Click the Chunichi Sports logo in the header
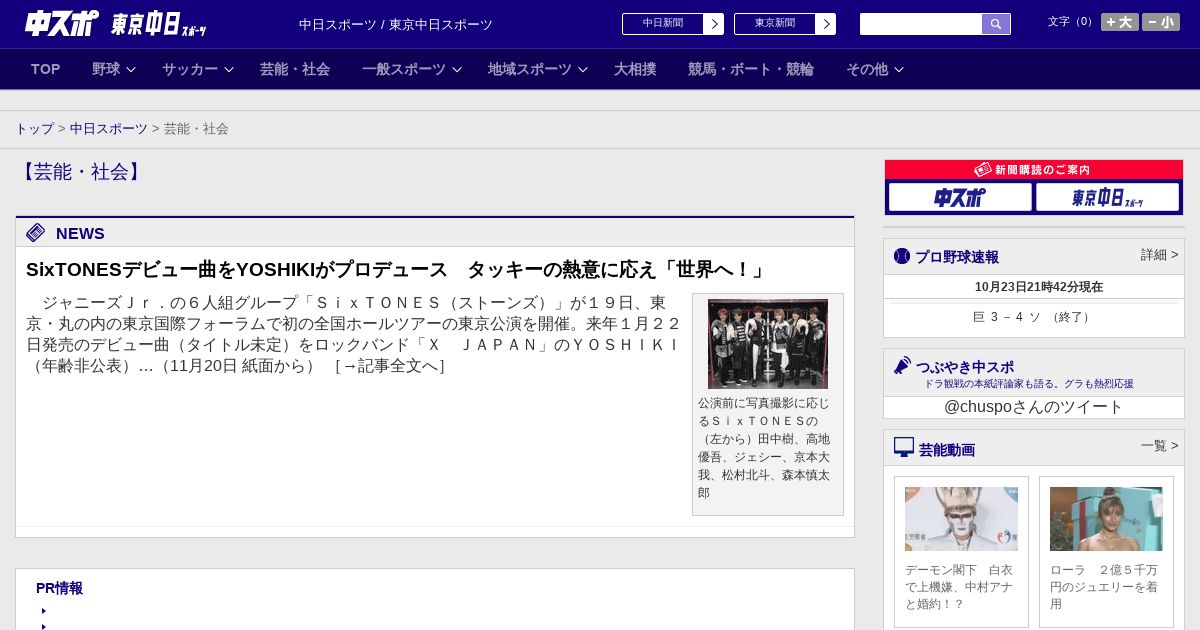This screenshot has width=1200, height=630. (61, 23)
